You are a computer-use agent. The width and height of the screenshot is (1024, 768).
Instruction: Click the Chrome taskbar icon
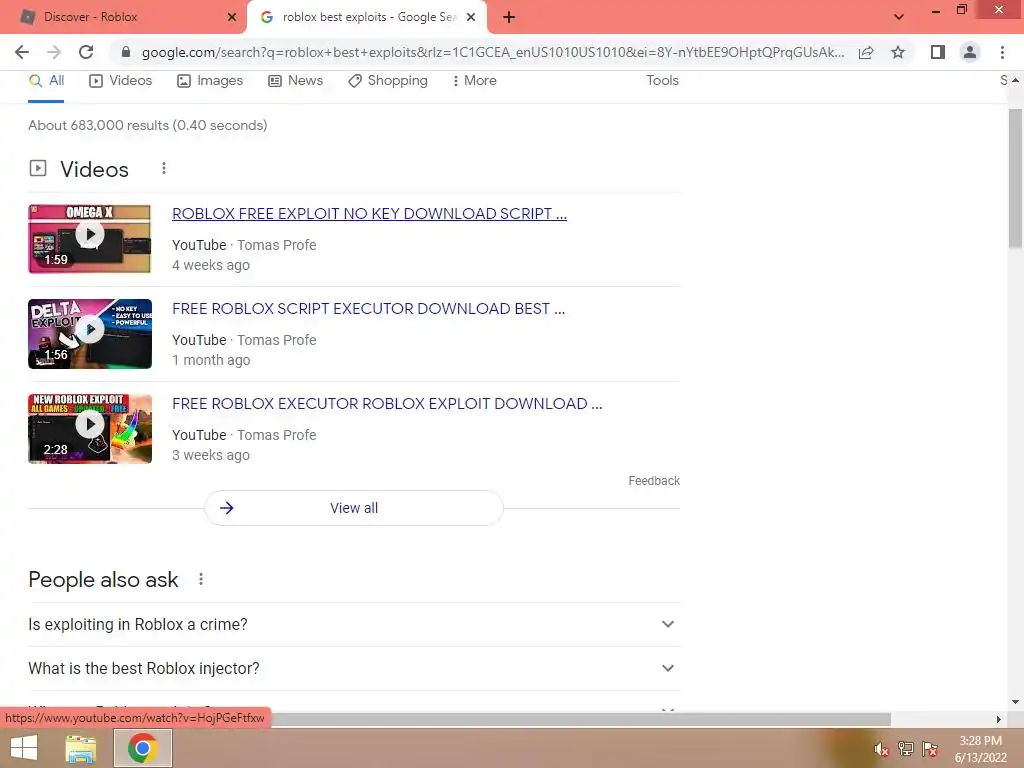coord(143,748)
